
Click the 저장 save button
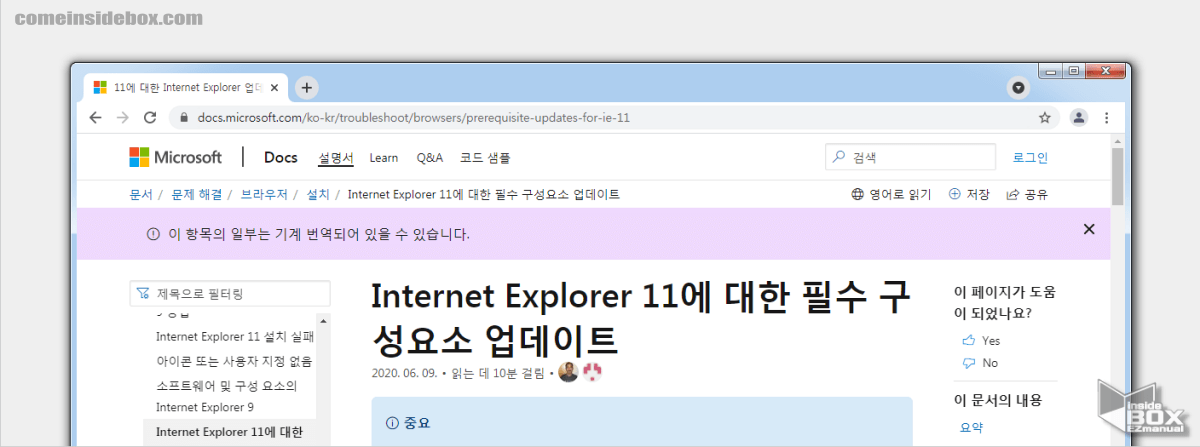click(969, 194)
